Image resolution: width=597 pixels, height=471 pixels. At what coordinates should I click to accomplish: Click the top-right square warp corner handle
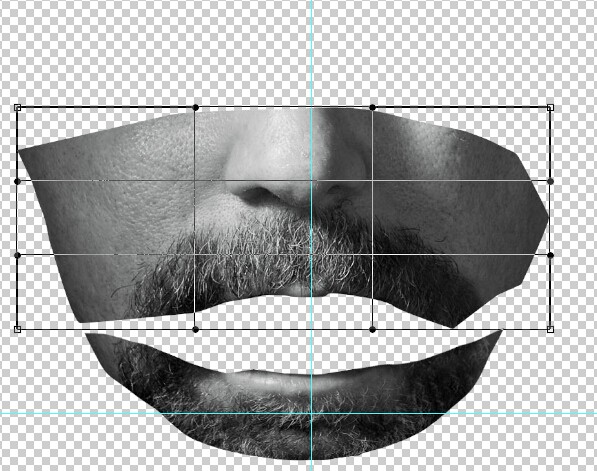tap(550, 108)
